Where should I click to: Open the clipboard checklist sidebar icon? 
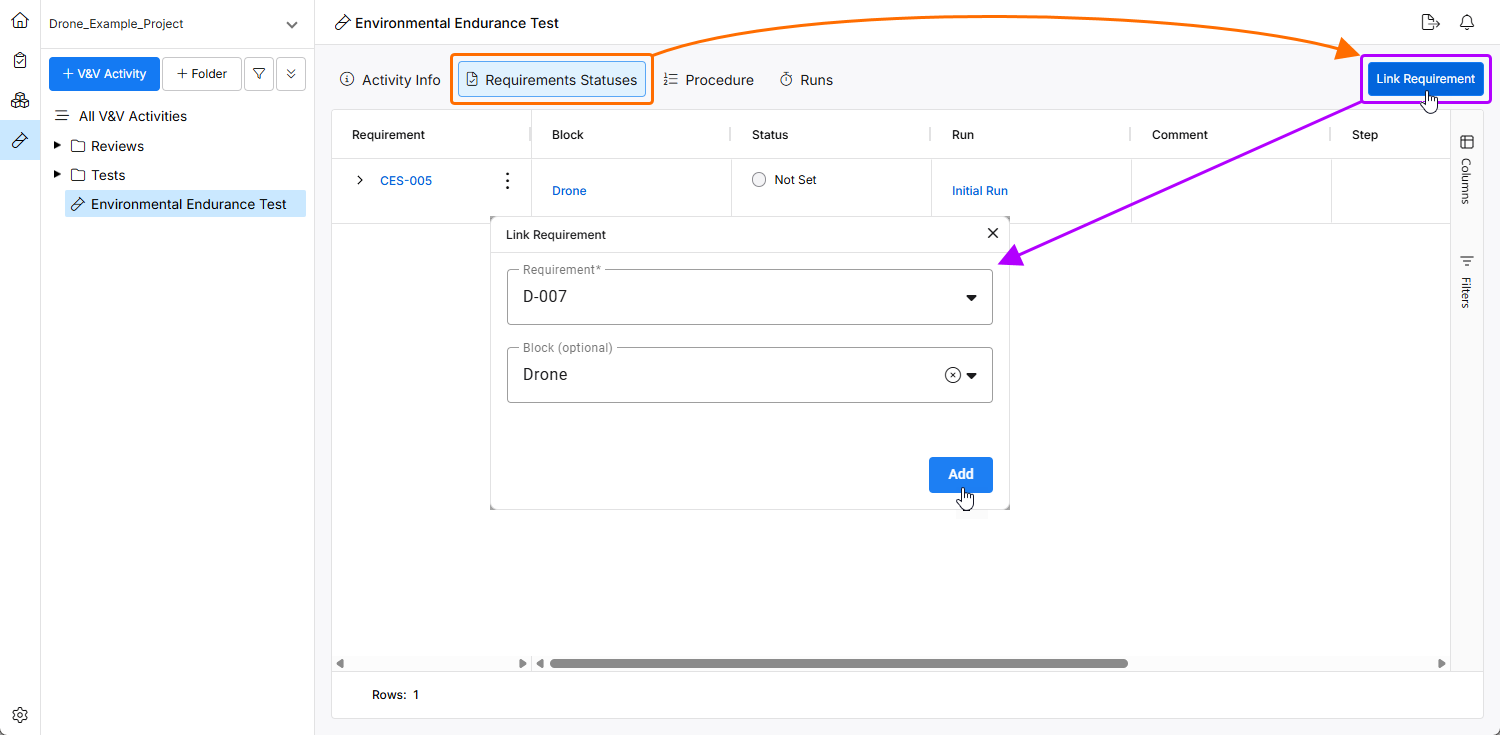tap(20, 60)
